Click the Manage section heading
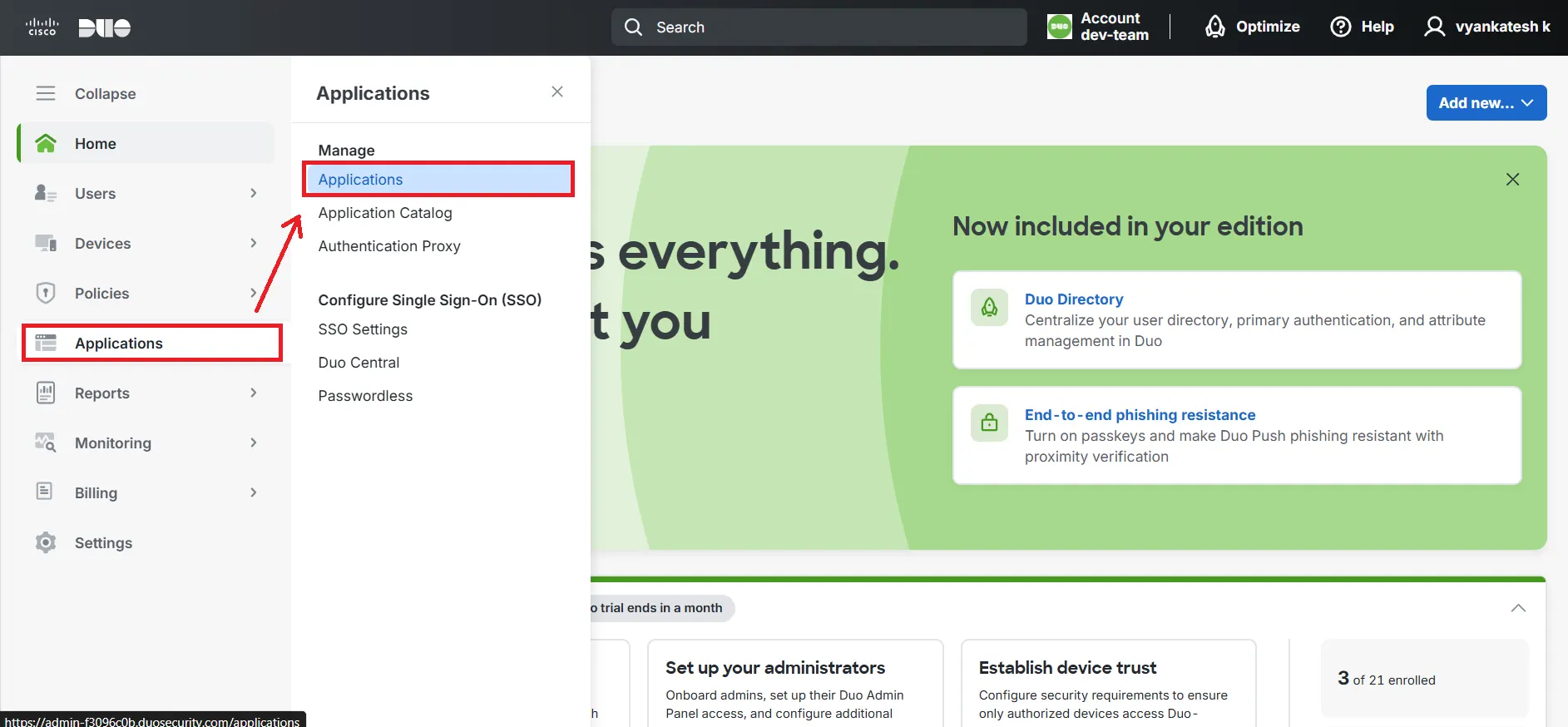This screenshot has width=1568, height=727. (x=346, y=151)
